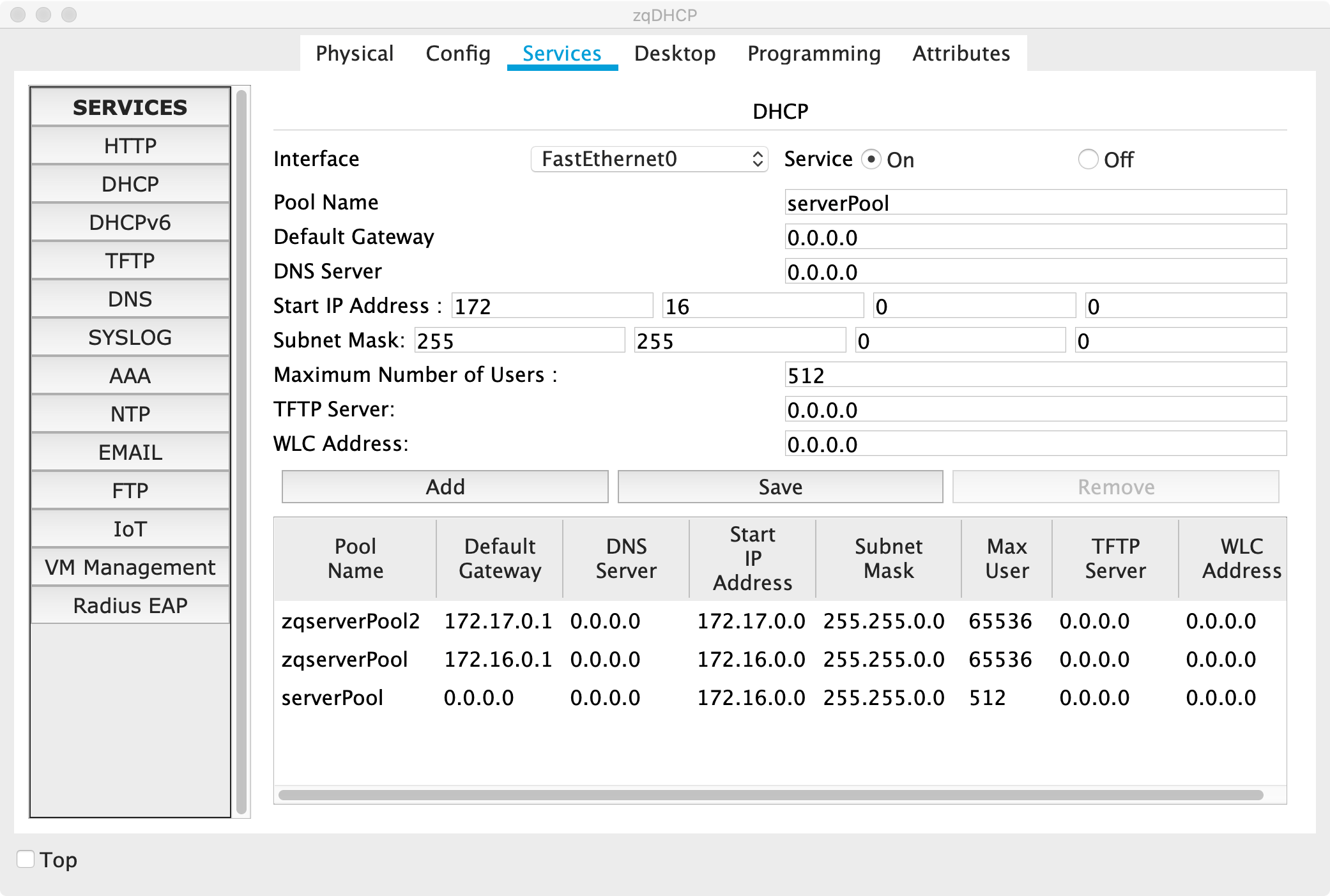Image resolution: width=1330 pixels, height=896 pixels.
Task: Open the TFTP service panel
Action: tap(130, 261)
